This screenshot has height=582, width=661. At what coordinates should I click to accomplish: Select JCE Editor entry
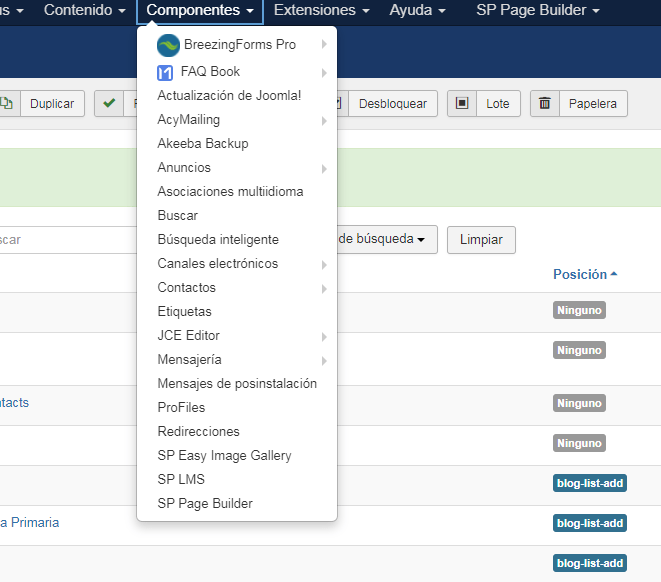188,336
